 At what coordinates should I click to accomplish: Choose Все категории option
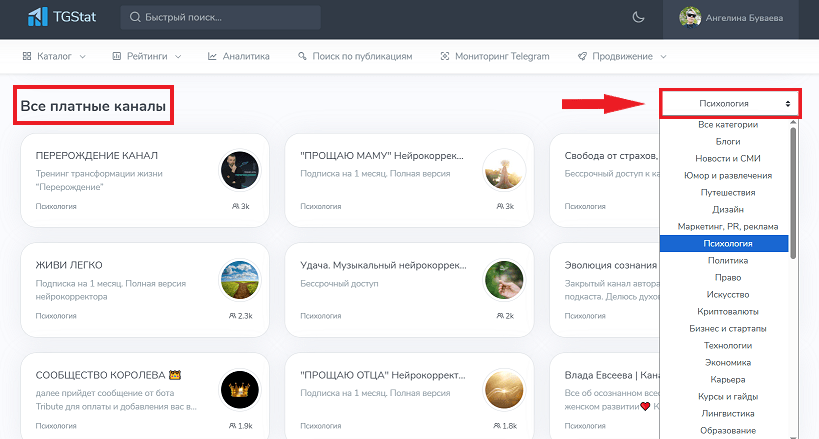point(726,124)
